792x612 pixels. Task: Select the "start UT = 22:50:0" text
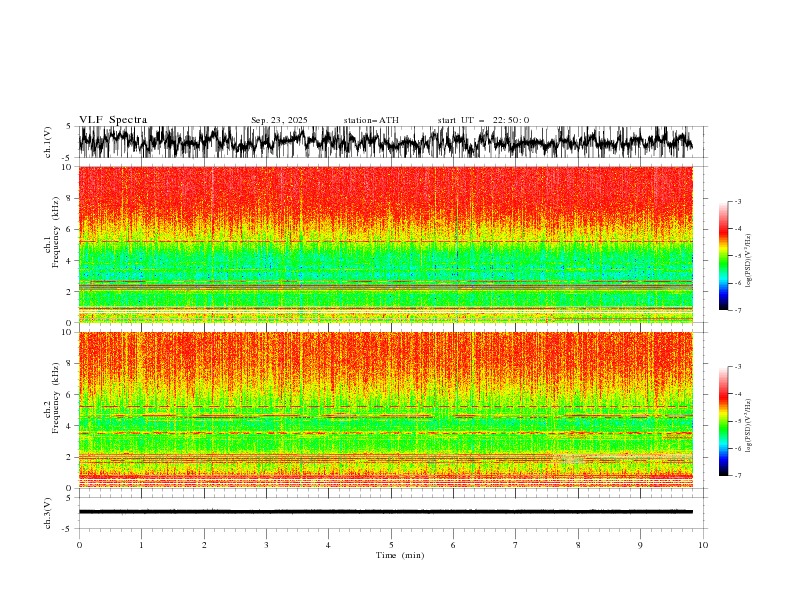click(483, 120)
